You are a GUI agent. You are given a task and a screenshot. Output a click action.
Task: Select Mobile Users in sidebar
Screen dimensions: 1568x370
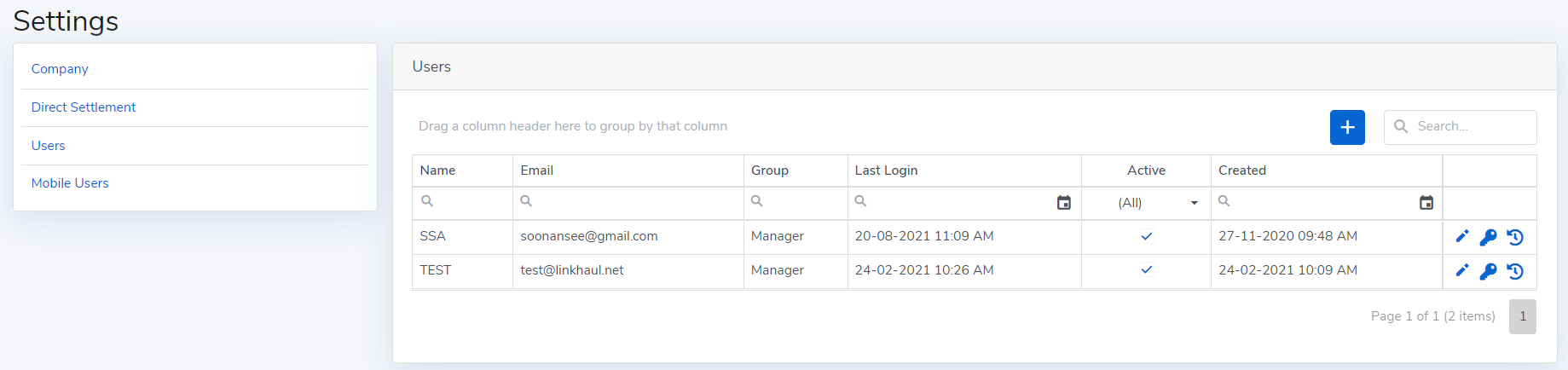[x=70, y=183]
